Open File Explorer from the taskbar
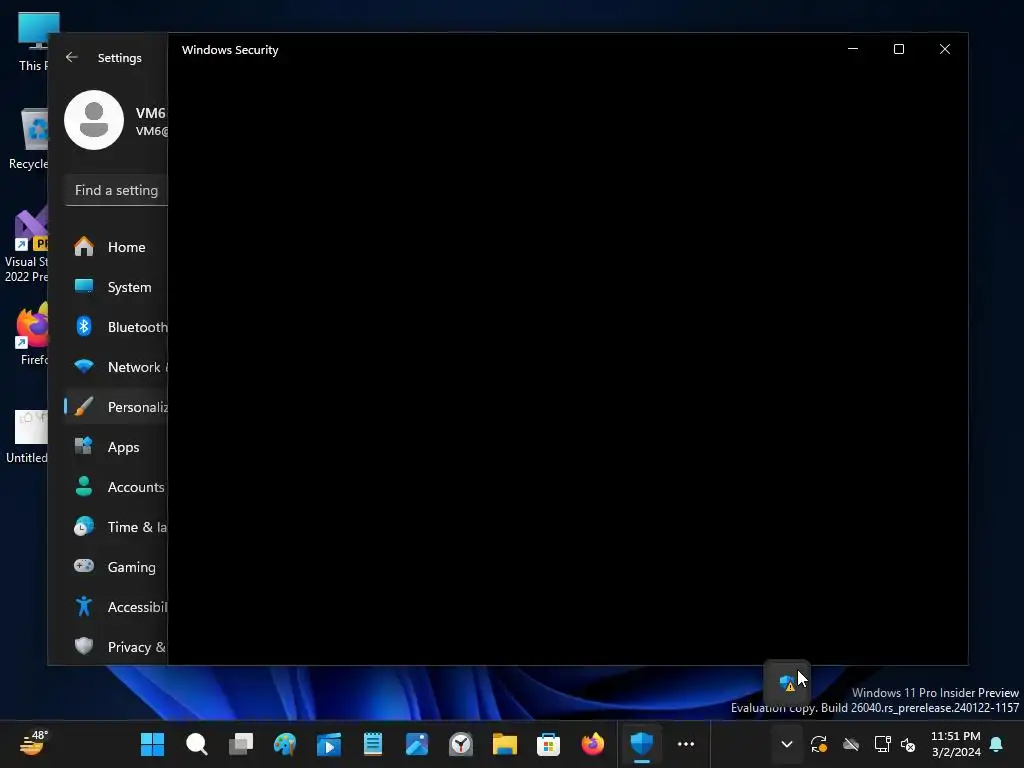This screenshot has width=1024, height=768. tap(505, 744)
